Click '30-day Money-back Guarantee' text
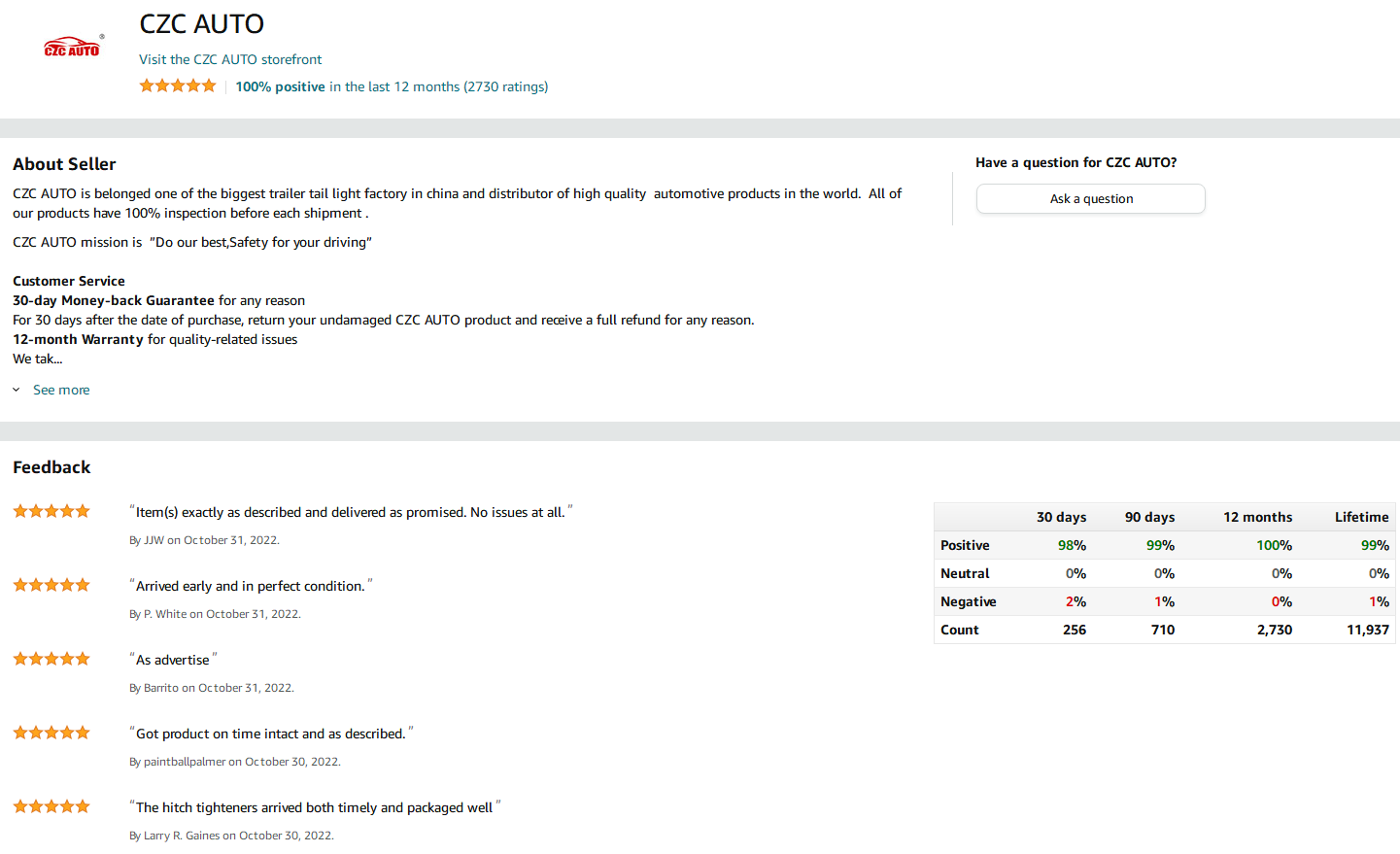The width and height of the screenshot is (1400, 854). pyautogui.click(x=114, y=300)
